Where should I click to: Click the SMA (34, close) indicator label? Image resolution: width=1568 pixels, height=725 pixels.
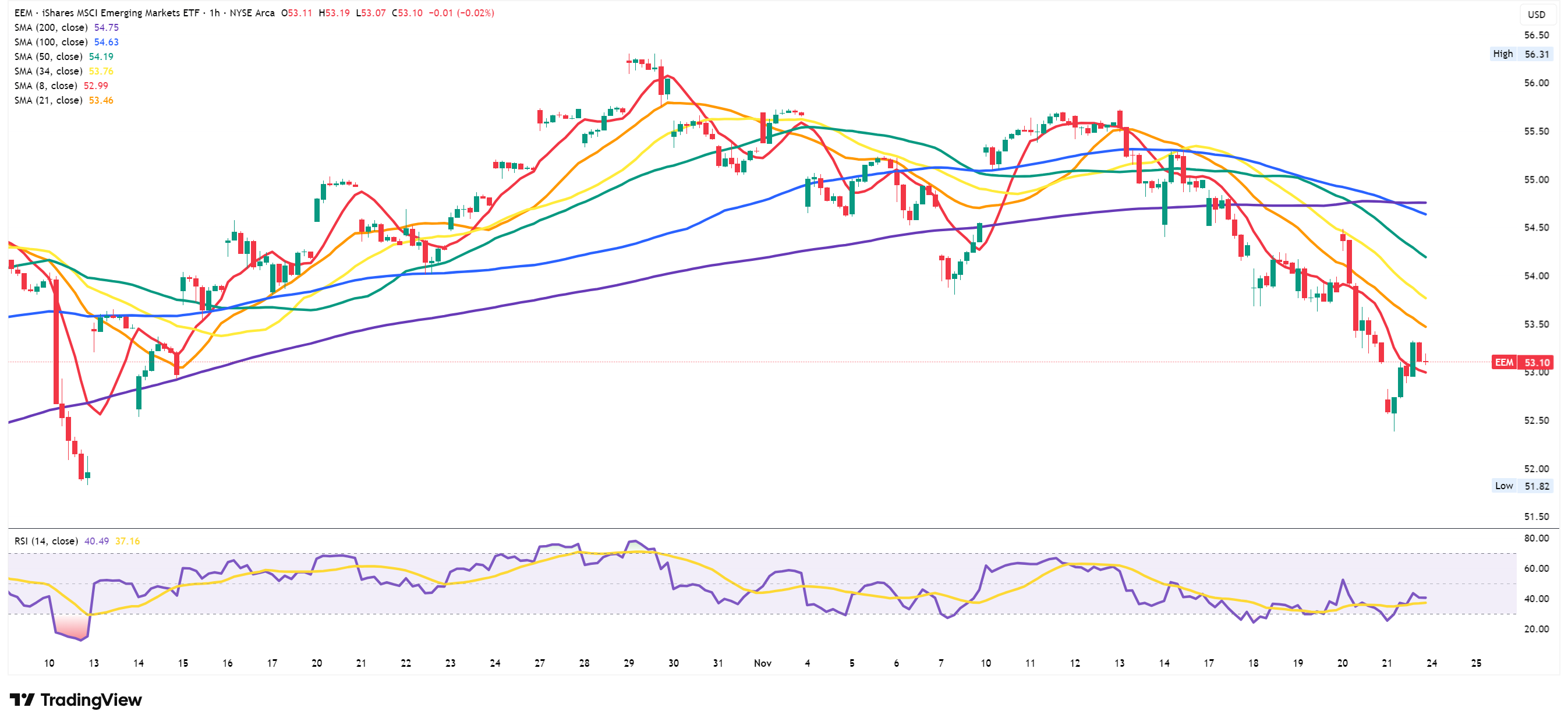(x=49, y=71)
